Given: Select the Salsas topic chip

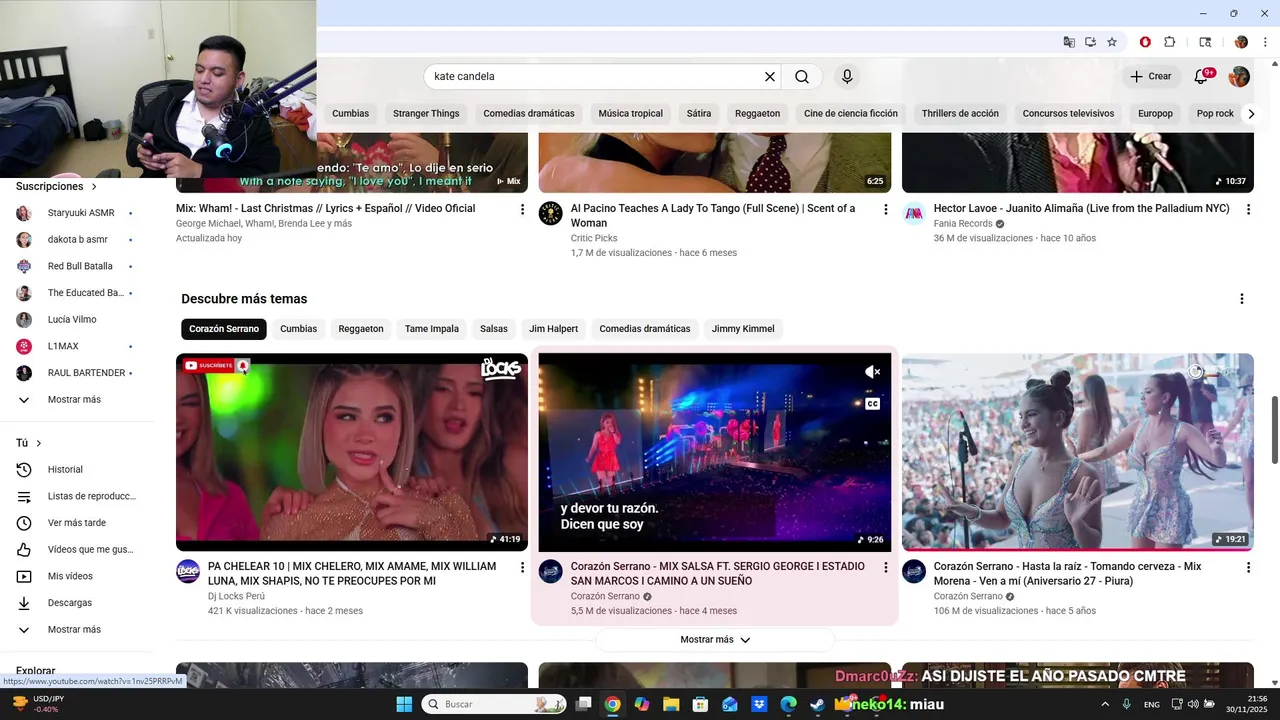Looking at the screenshot, I should coord(494,329).
